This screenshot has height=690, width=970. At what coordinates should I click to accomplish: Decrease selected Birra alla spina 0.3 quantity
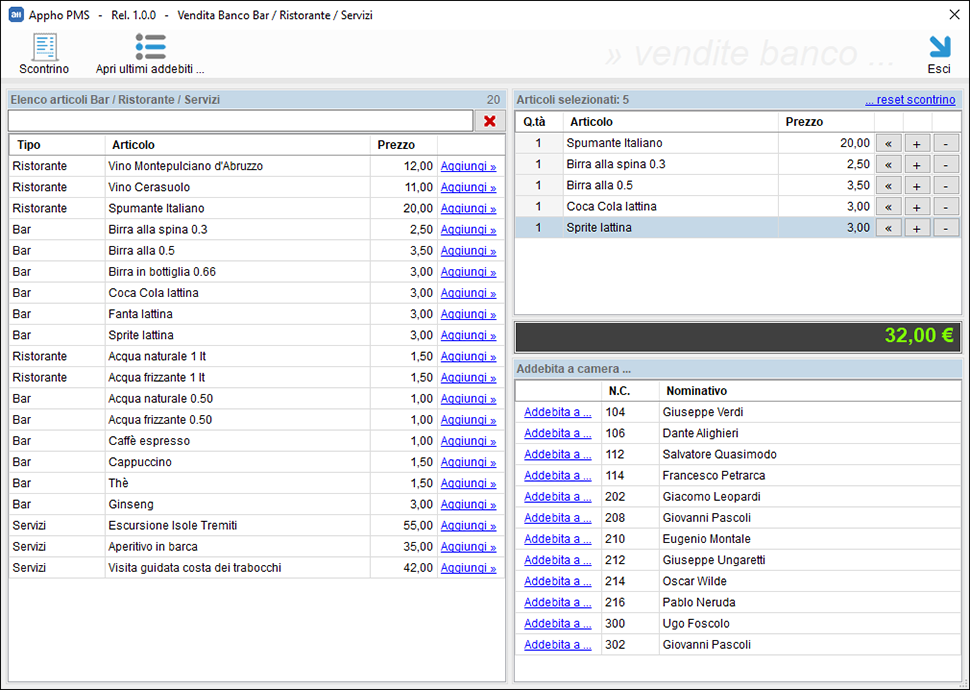pos(946,165)
